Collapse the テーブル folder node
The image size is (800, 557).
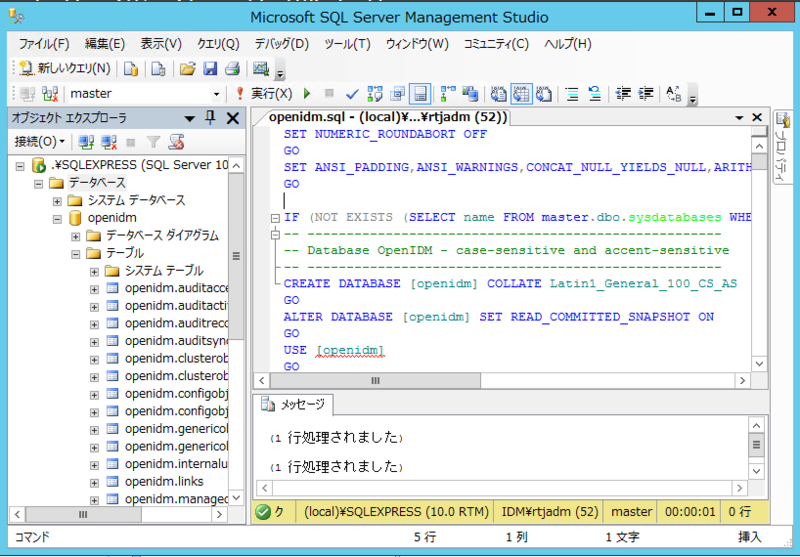tap(76, 254)
